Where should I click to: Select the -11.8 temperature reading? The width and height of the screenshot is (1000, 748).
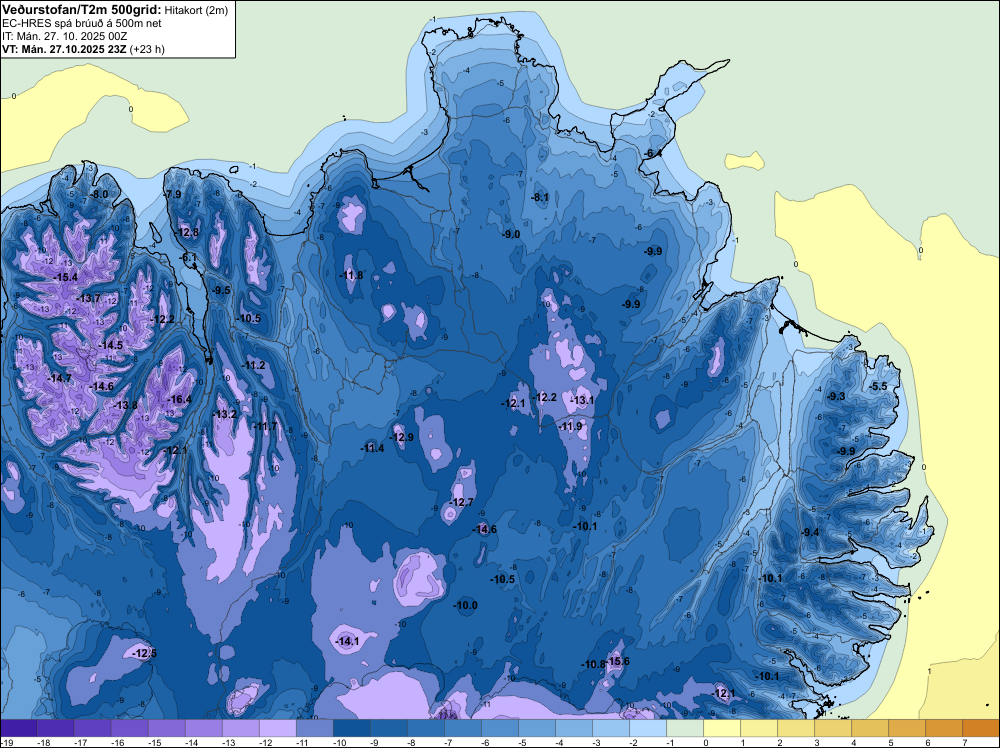pyautogui.click(x=351, y=275)
